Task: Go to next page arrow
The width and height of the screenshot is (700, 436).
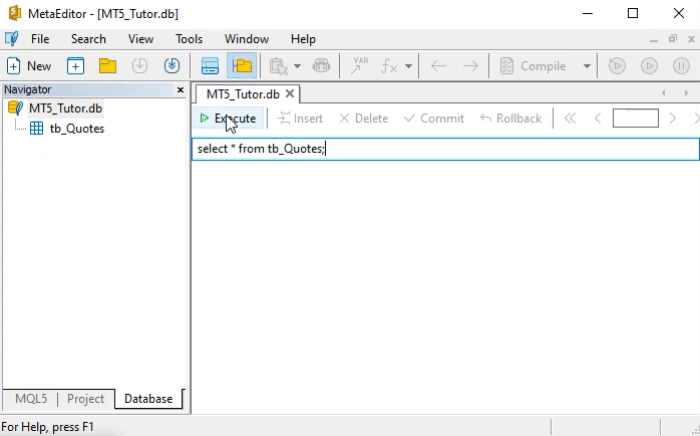Action: click(672, 118)
